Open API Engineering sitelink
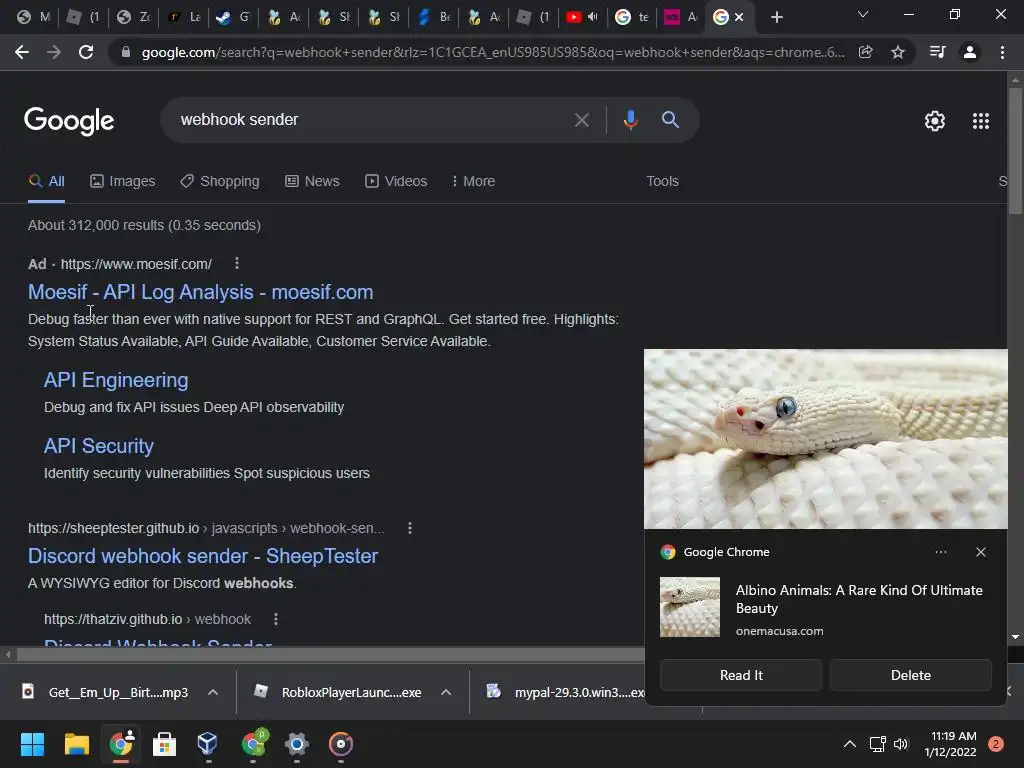The image size is (1024, 768). 116,380
